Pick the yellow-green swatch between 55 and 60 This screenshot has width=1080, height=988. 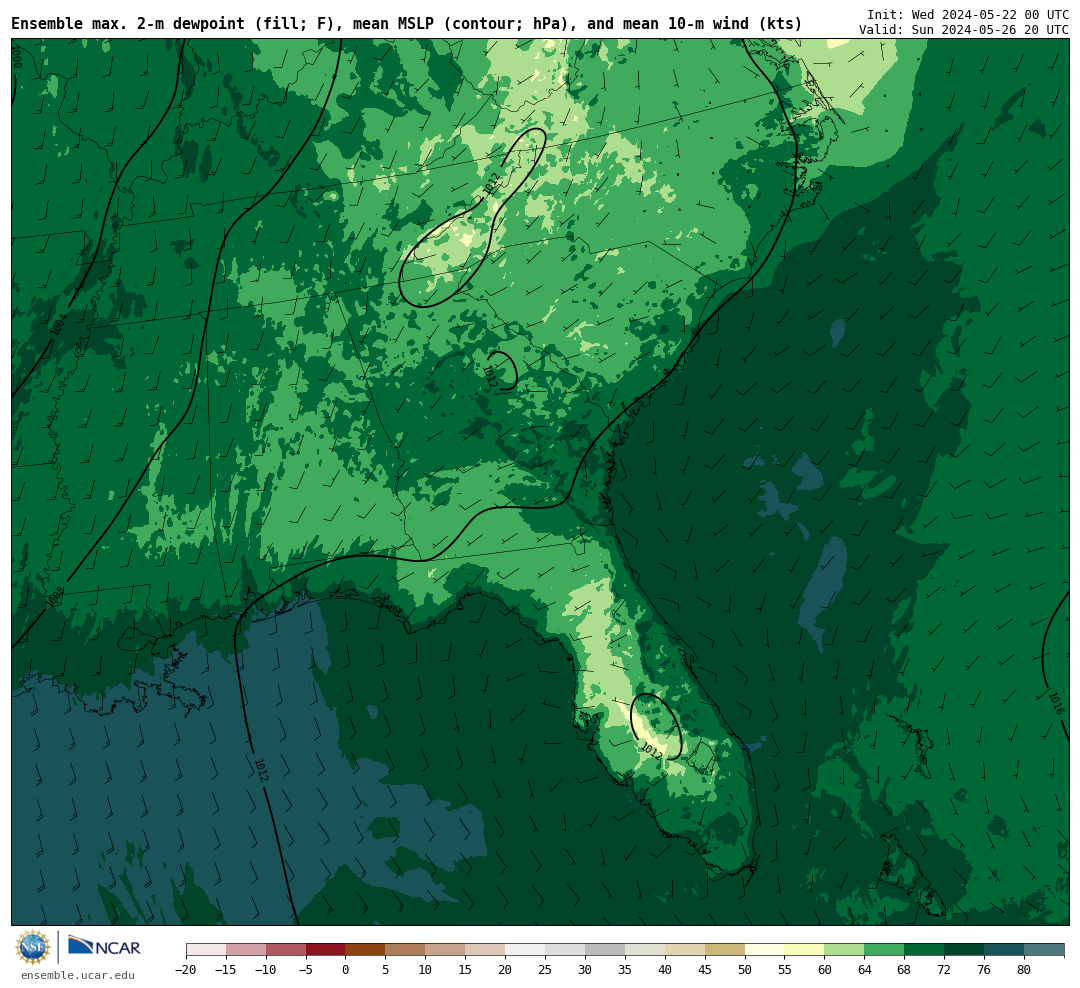[x=805, y=949]
